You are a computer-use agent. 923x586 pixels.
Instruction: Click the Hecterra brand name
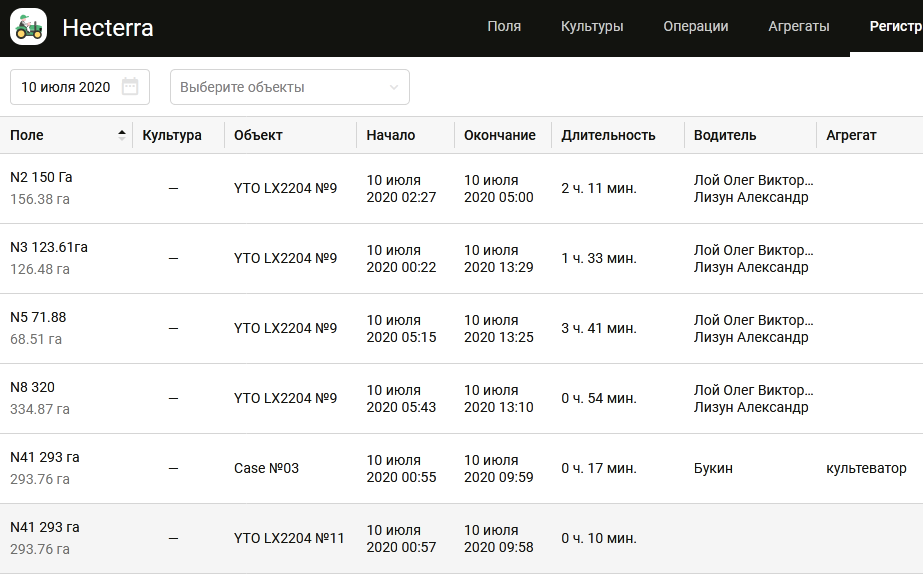(x=108, y=28)
